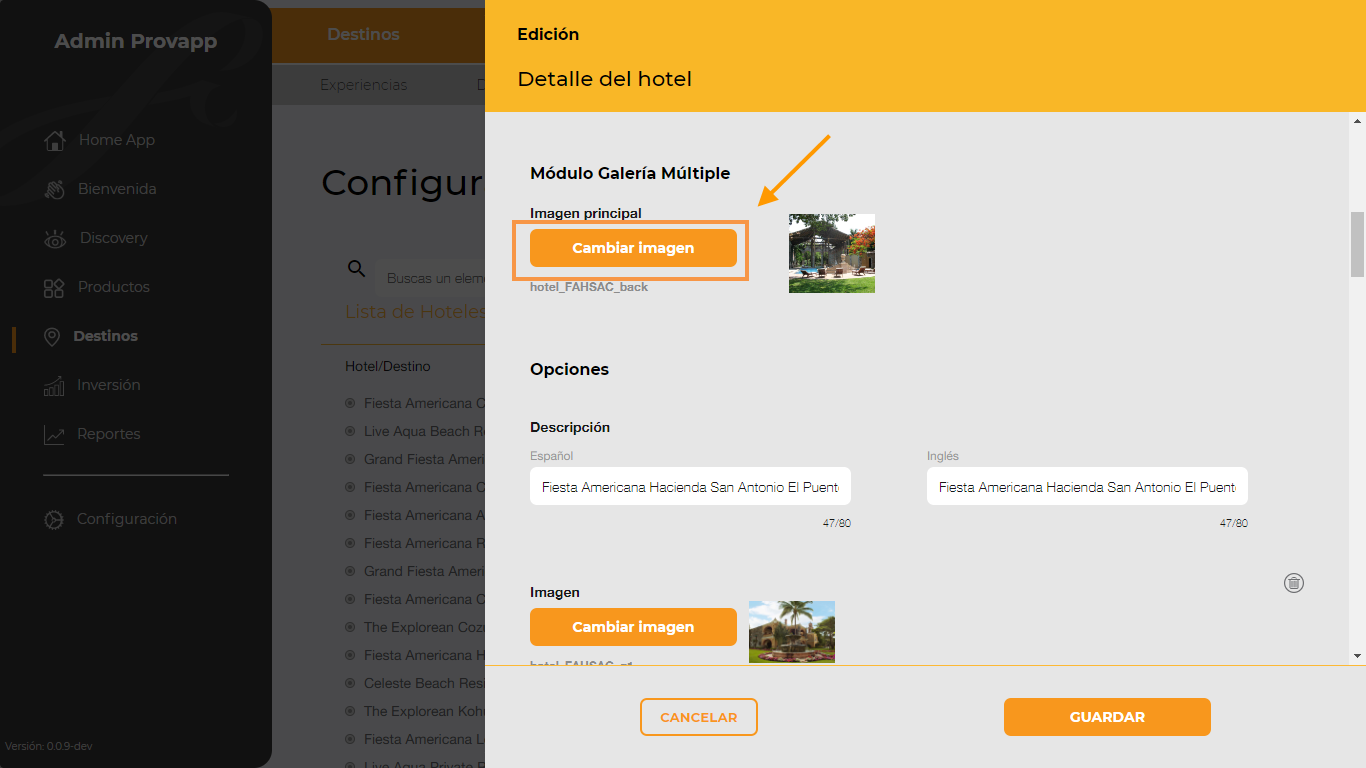
Task: Click the Productos grid icon
Action: point(54,288)
